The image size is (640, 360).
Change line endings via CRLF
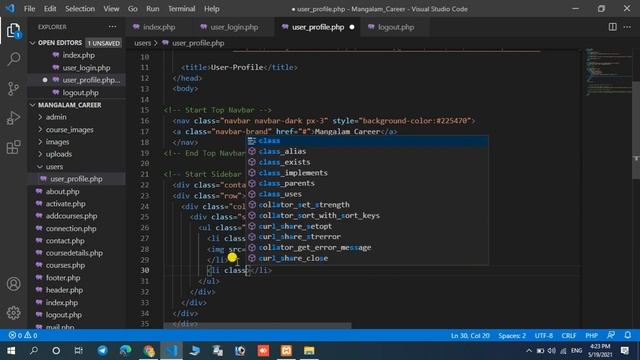[569, 336]
